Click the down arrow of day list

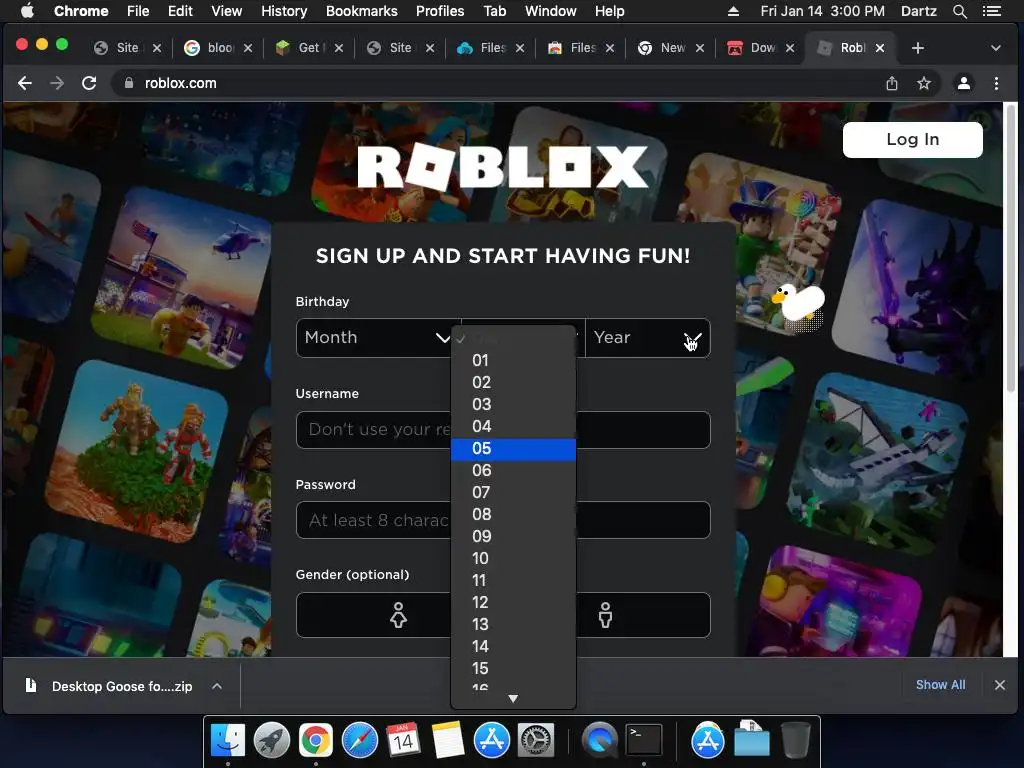point(513,699)
